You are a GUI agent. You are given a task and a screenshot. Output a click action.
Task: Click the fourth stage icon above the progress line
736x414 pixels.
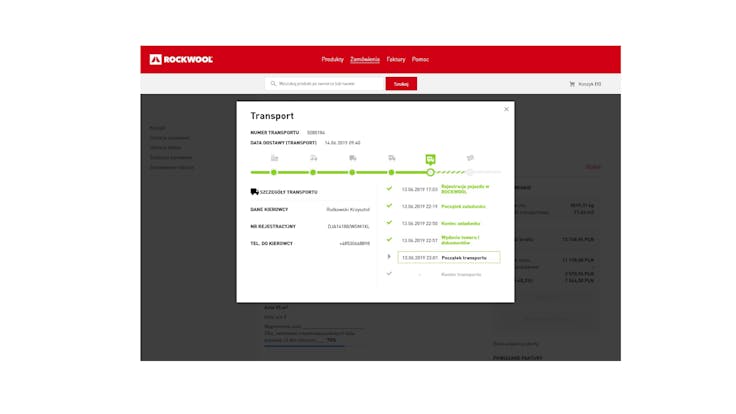pos(391,158)
